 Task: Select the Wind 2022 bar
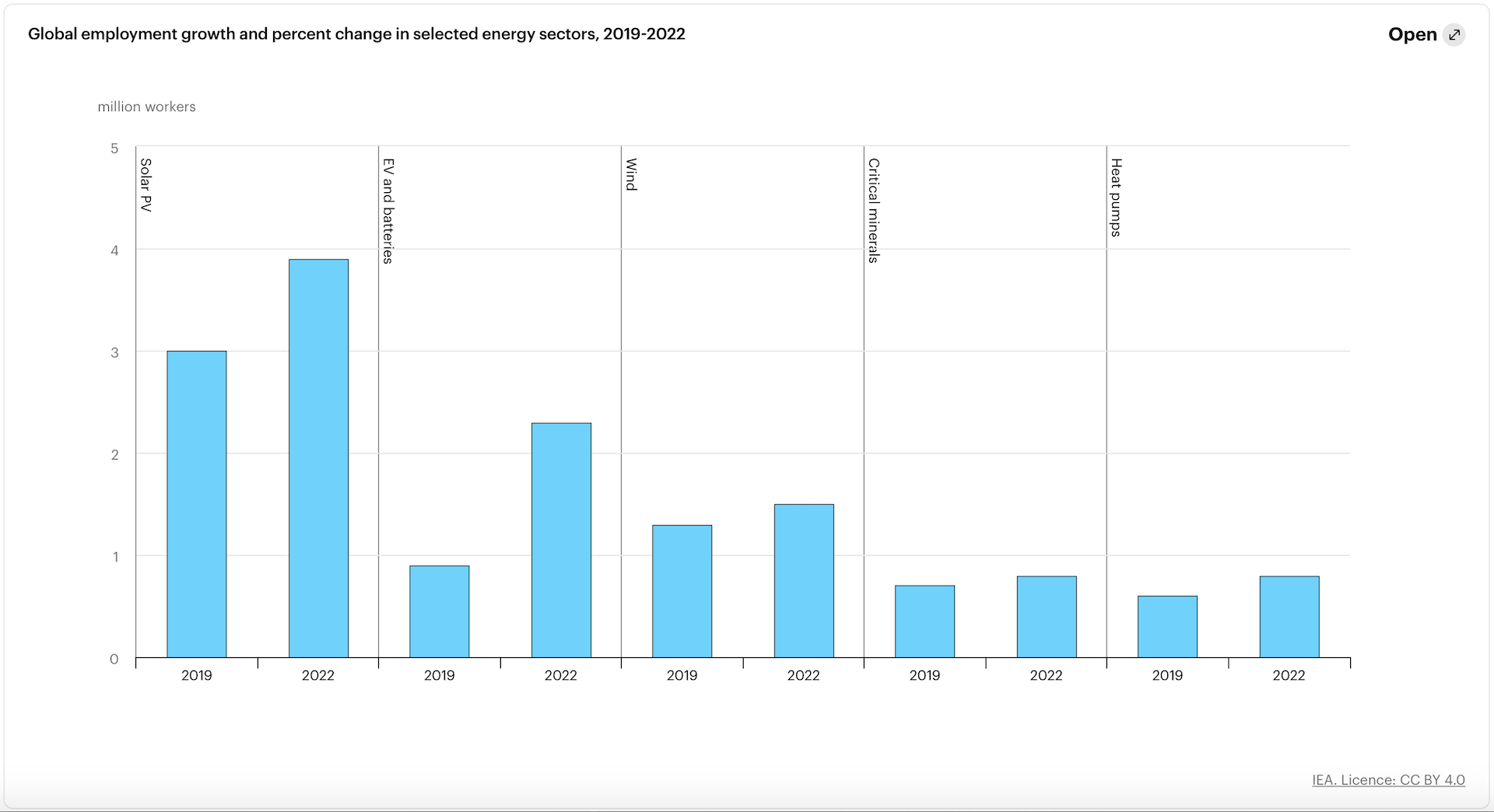pyautogui.click(x=804, y=581)
